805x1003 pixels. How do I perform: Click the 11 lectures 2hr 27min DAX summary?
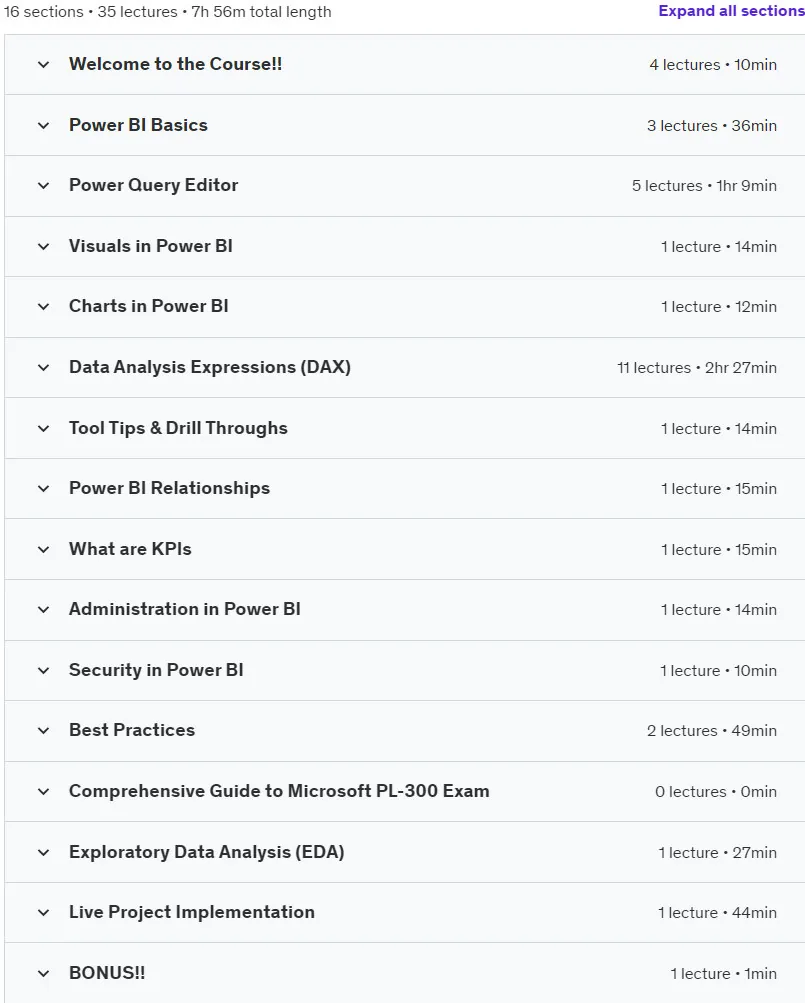coord(697,368)
